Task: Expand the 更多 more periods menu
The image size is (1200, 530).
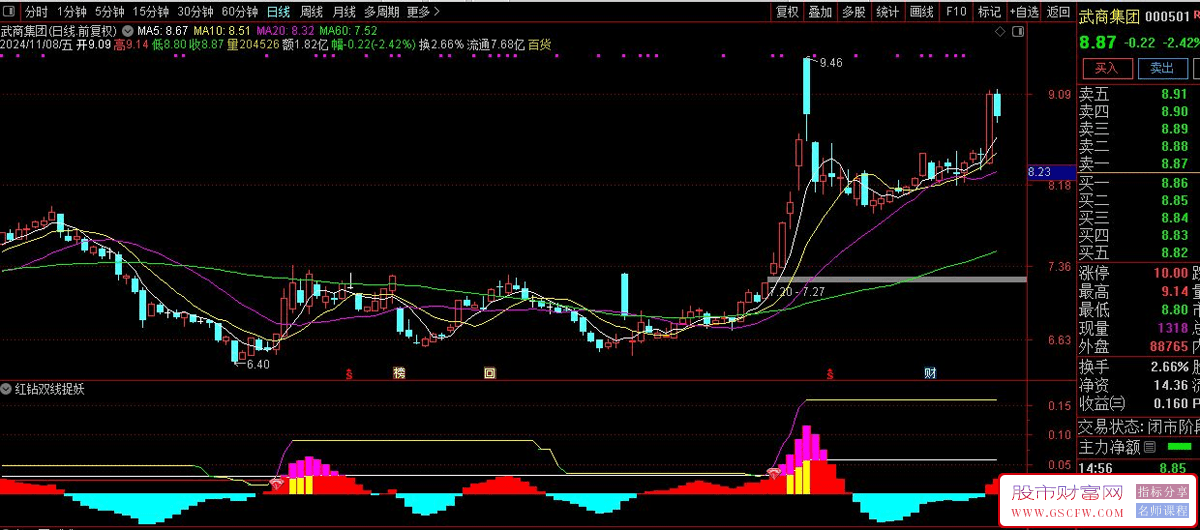Action: click(425, 12)
